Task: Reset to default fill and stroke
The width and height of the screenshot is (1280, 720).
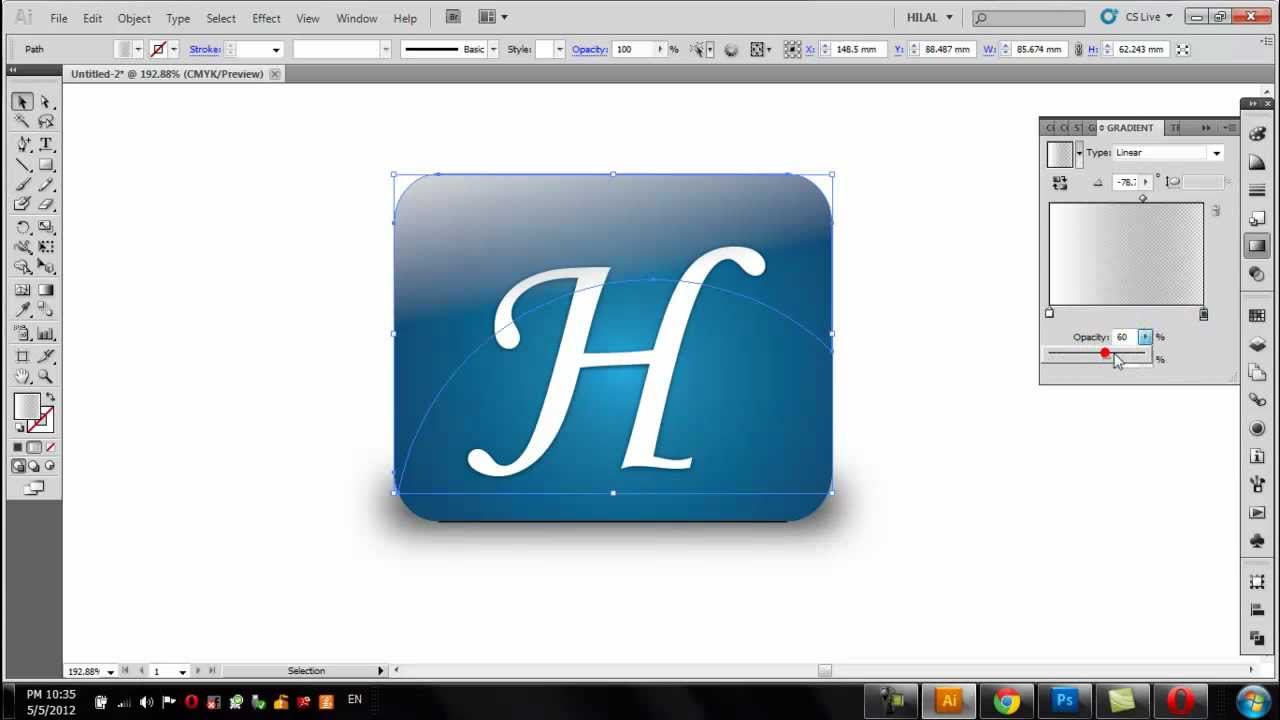Action: 19,428
